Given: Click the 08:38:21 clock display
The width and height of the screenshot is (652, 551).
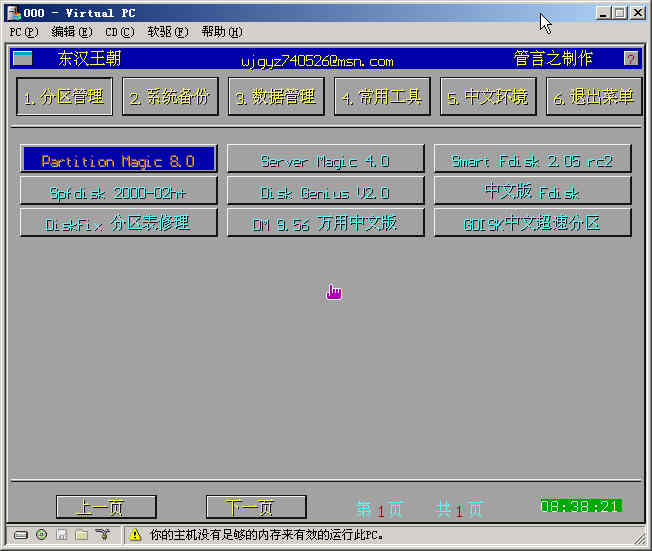Looking at the screenshot, I should [x=581, y=506].
